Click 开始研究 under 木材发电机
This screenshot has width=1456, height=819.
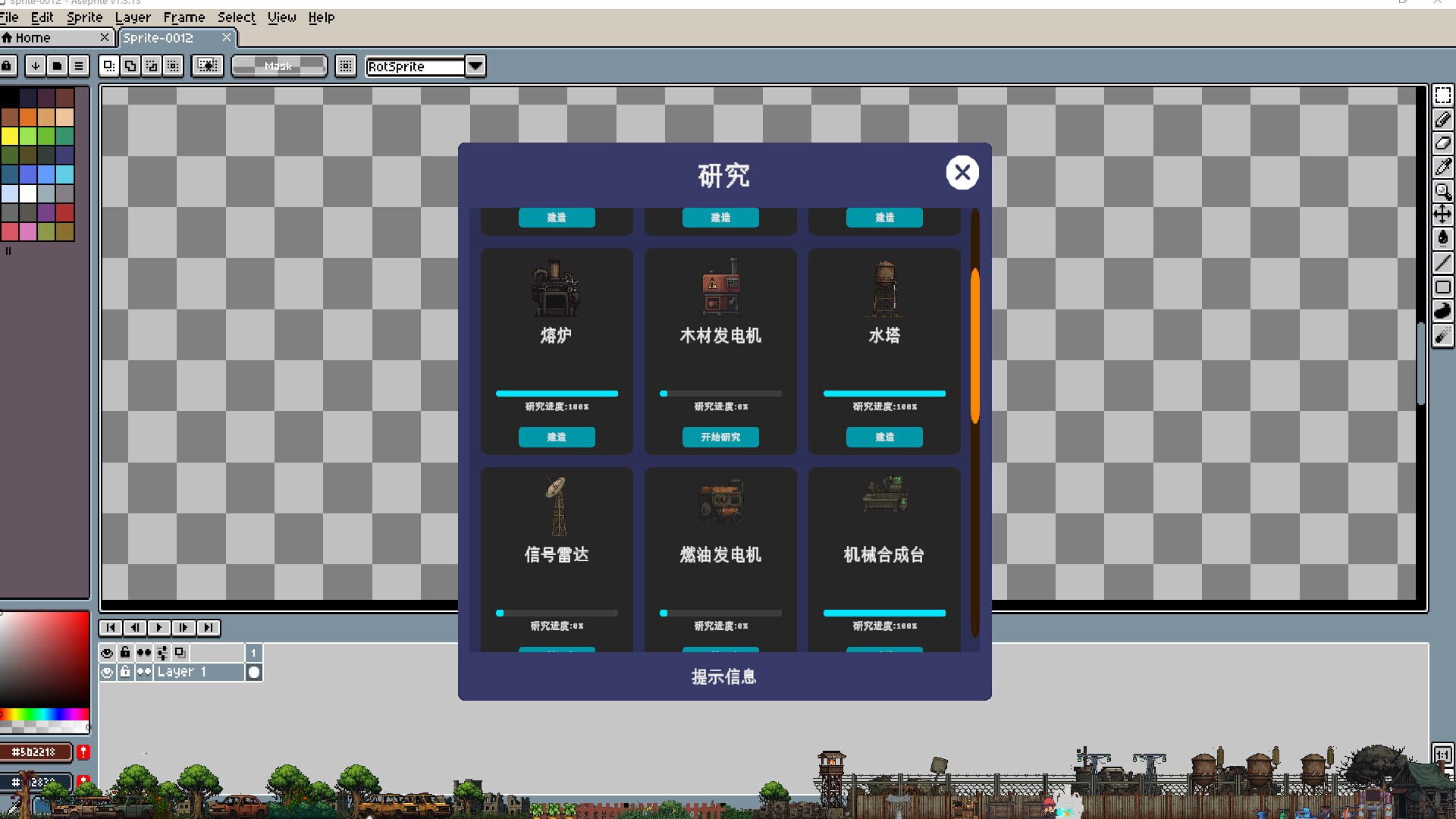click(x=720, y=437)
